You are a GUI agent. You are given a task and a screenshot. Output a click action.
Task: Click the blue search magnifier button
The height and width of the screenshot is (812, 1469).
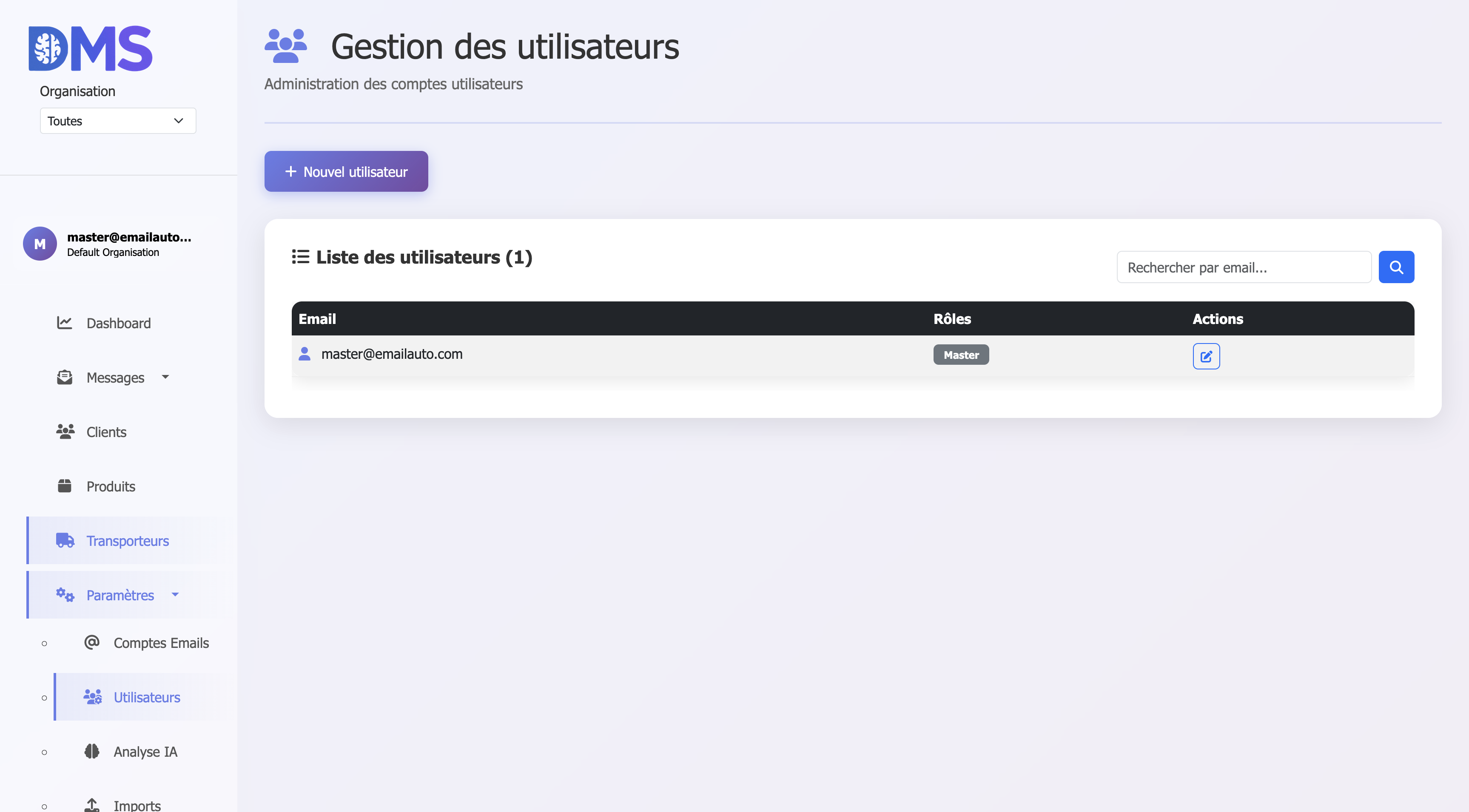coord(1395,267)
